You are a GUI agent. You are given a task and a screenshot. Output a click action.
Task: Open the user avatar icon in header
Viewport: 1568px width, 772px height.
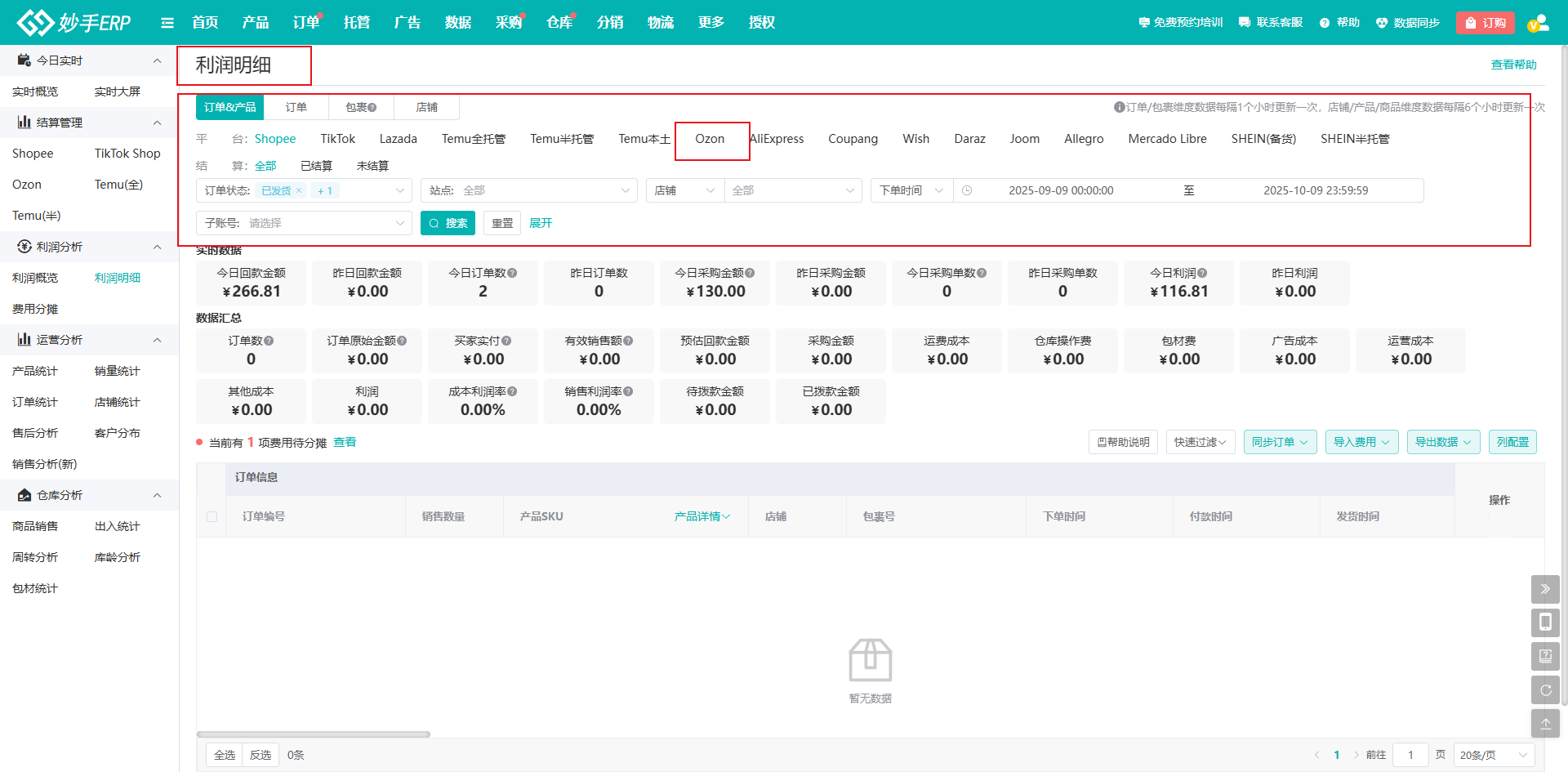[x=1538, y=23]
